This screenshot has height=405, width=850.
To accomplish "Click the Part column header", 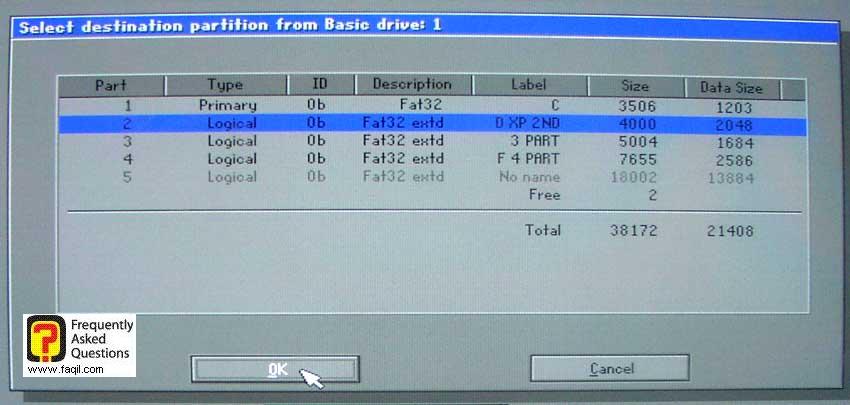I will click(110, 86).
